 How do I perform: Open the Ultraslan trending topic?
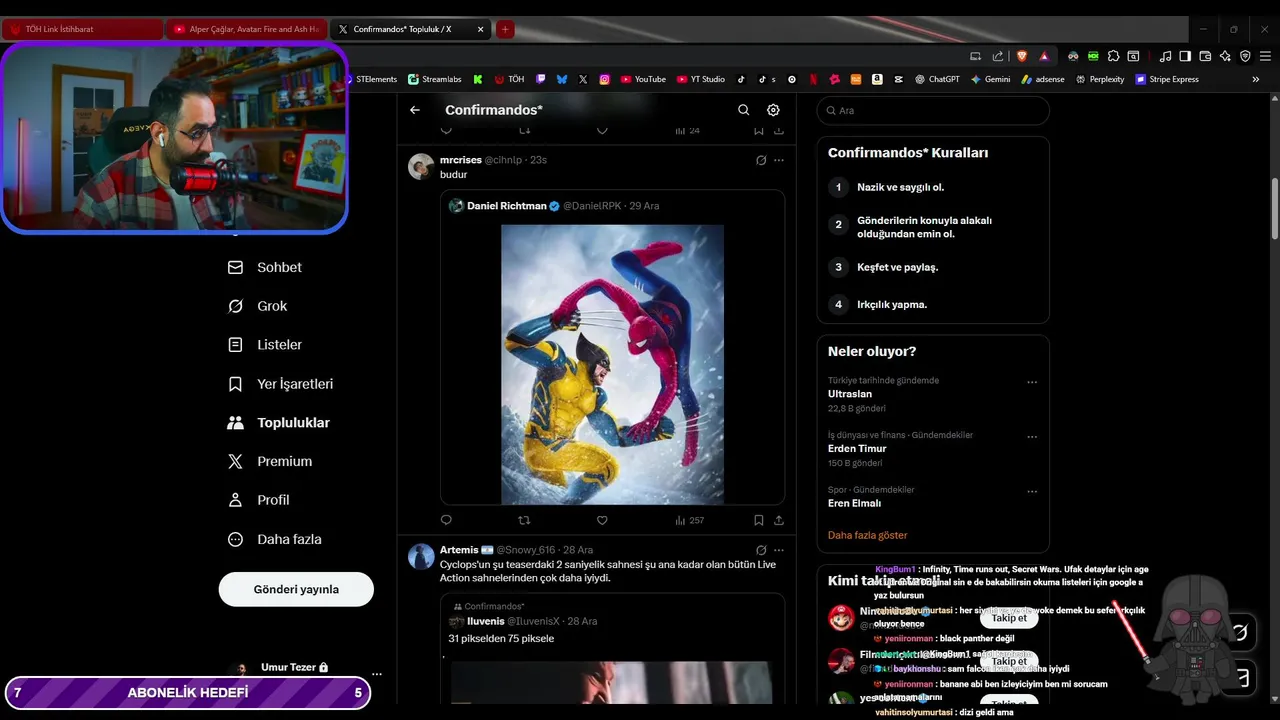coord(850,394)
